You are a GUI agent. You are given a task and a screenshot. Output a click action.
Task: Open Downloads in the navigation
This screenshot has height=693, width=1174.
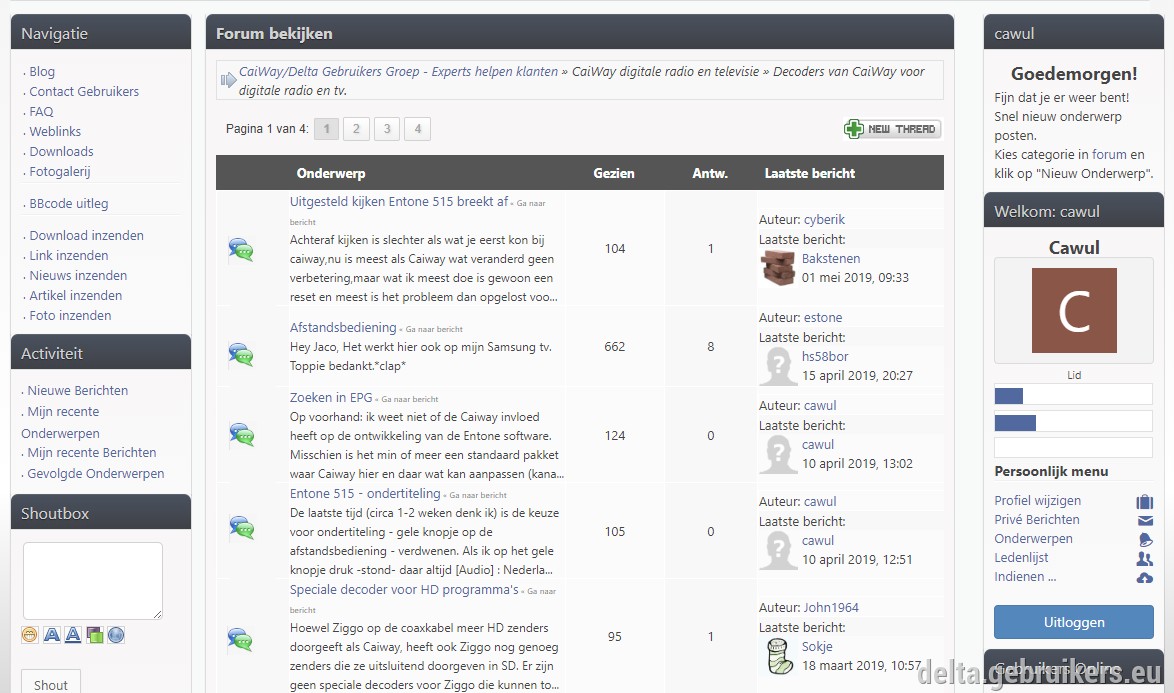[x=61, y=151]
